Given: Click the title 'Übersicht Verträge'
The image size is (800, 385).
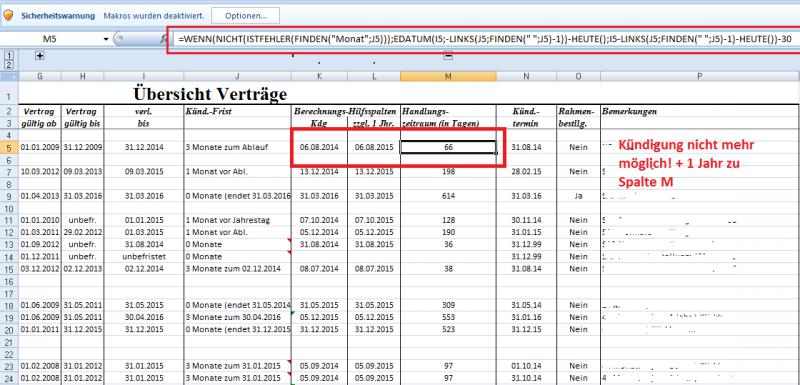Looking at the screenshot, I should (210, 93).
